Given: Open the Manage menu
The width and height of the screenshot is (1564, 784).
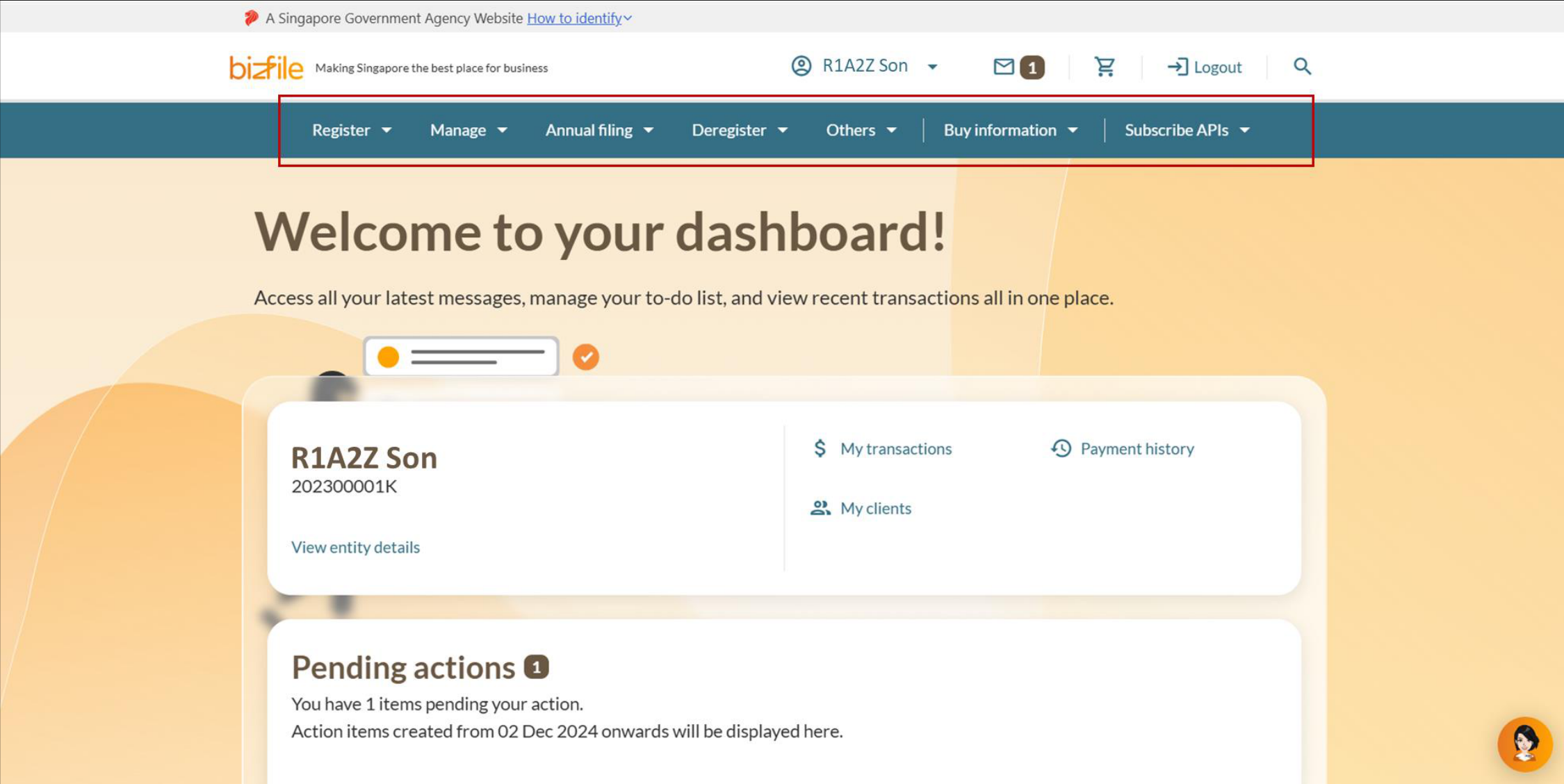Looking at the screenshot, I should (457, 130).
